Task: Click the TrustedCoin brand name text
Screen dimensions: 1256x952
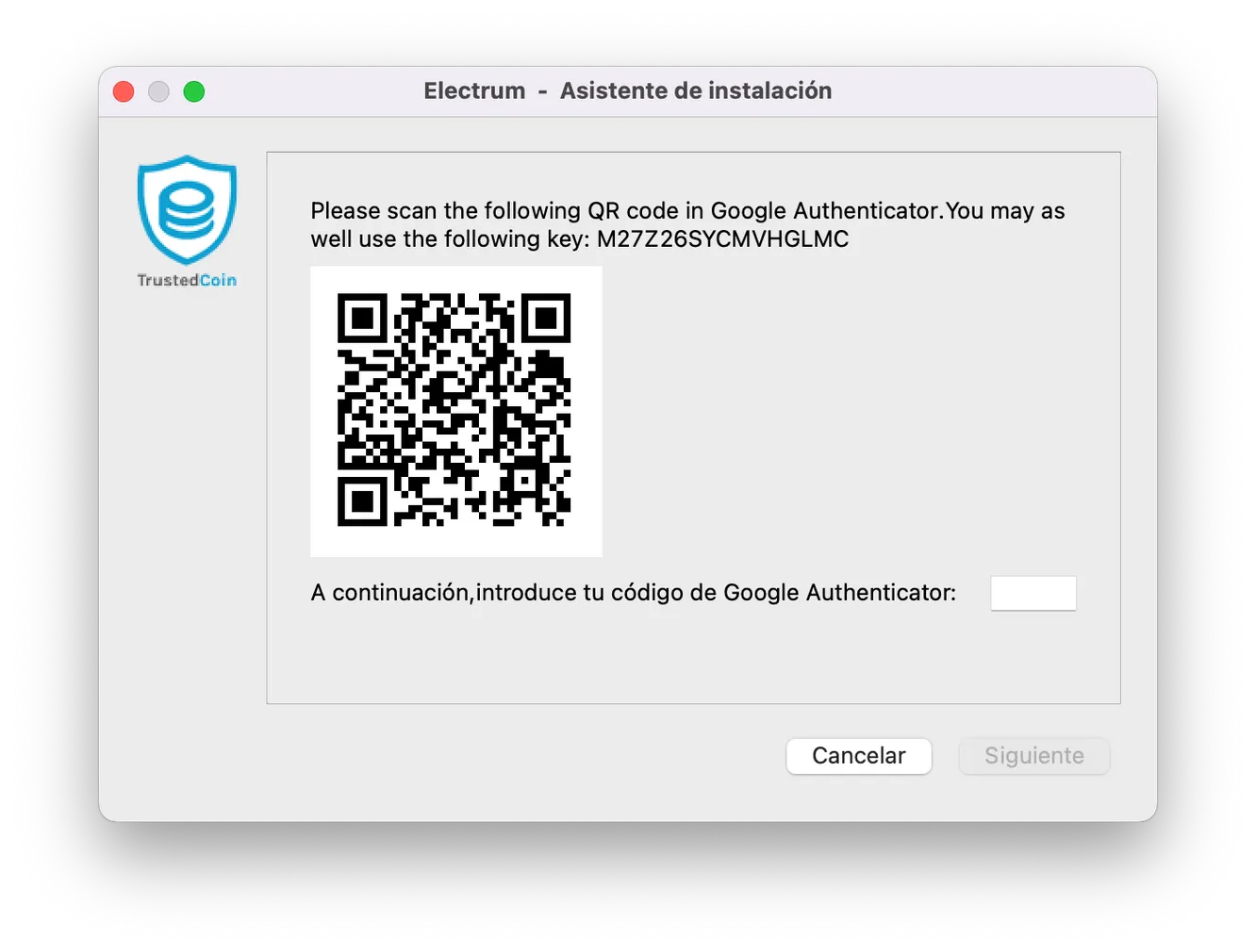Action: pos(186,281)
